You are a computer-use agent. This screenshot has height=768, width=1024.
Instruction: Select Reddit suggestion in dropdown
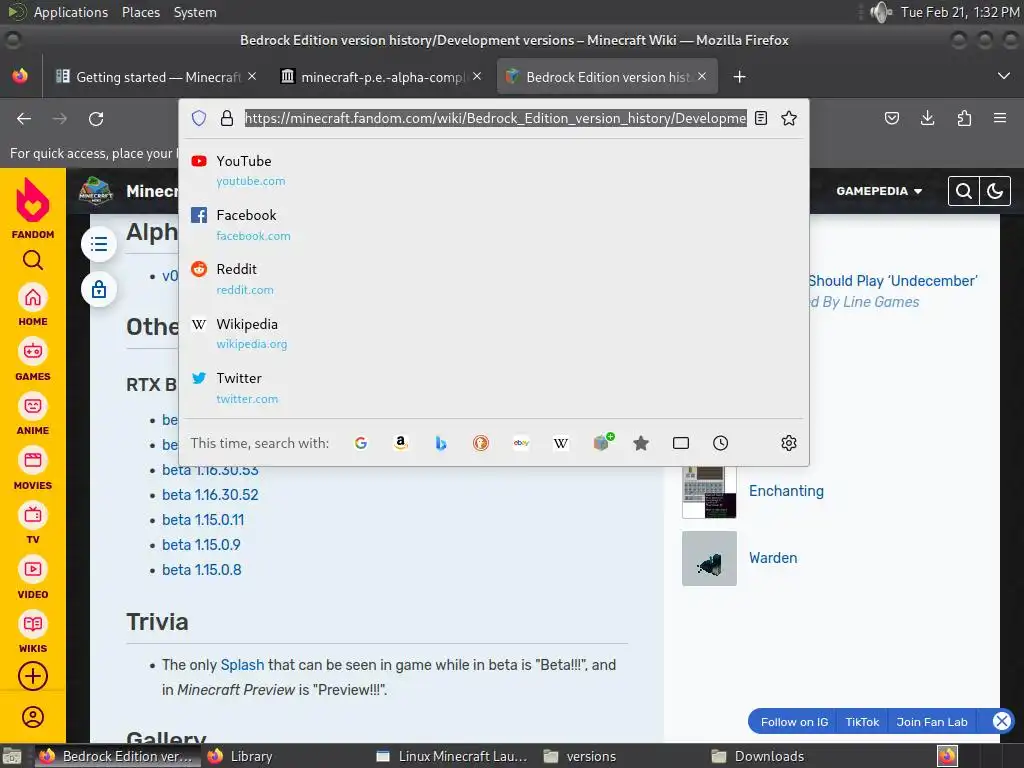click(493, 279)
